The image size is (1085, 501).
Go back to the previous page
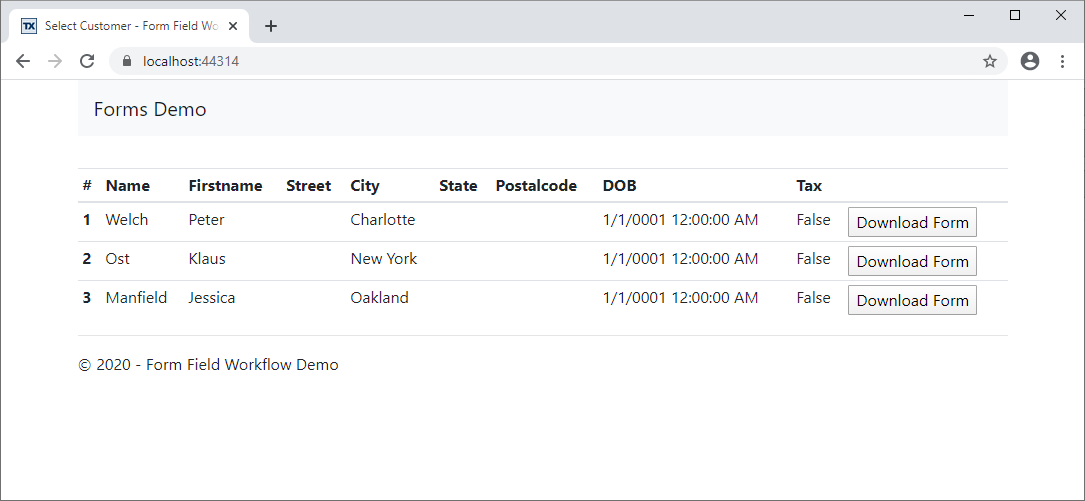click(x=23, y=61)
